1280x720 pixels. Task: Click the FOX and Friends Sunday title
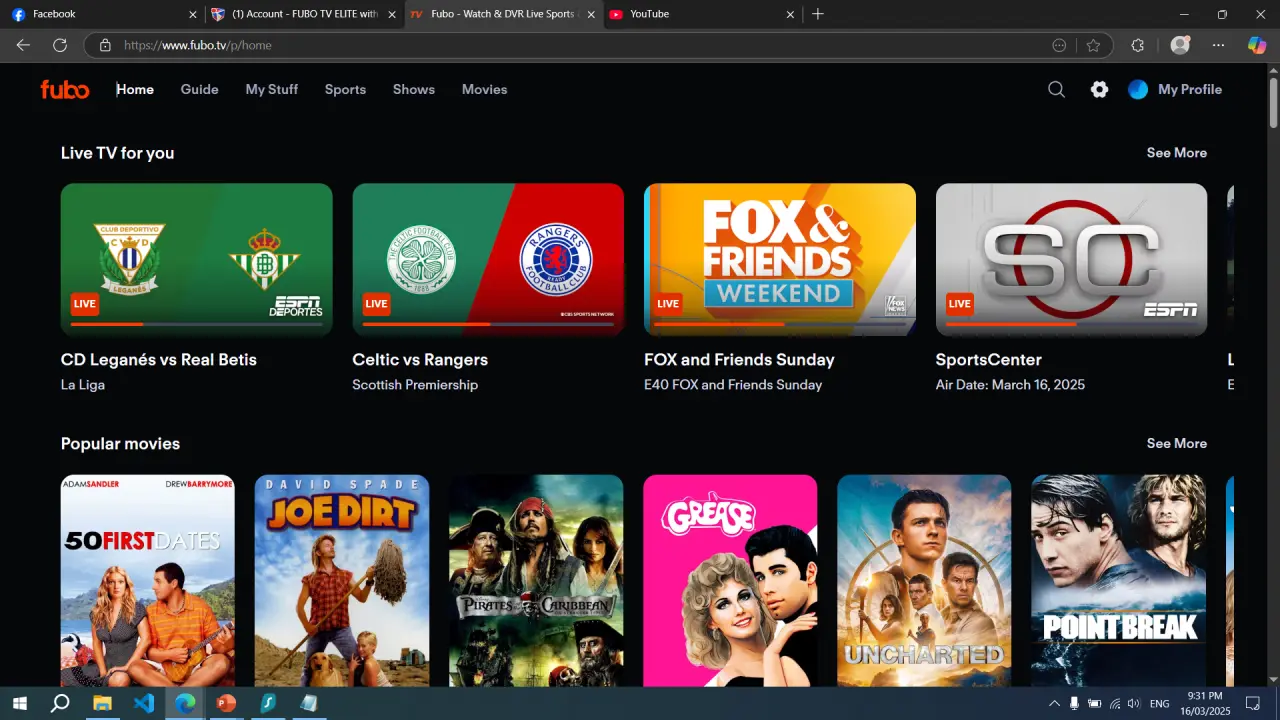click(x=739, y=360)
